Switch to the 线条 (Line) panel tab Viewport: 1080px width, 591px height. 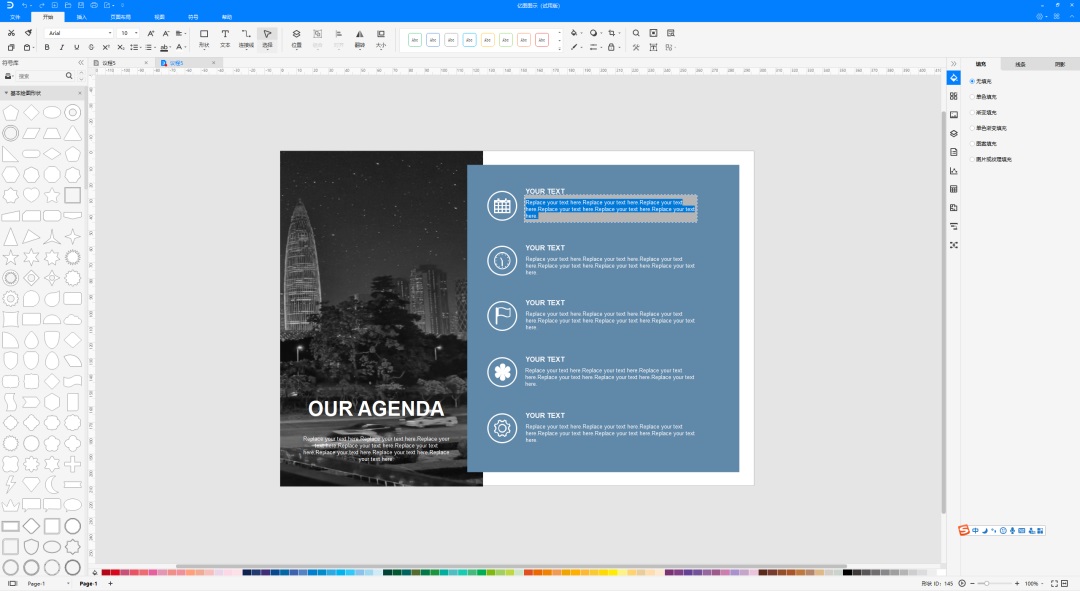(1020, 64)
